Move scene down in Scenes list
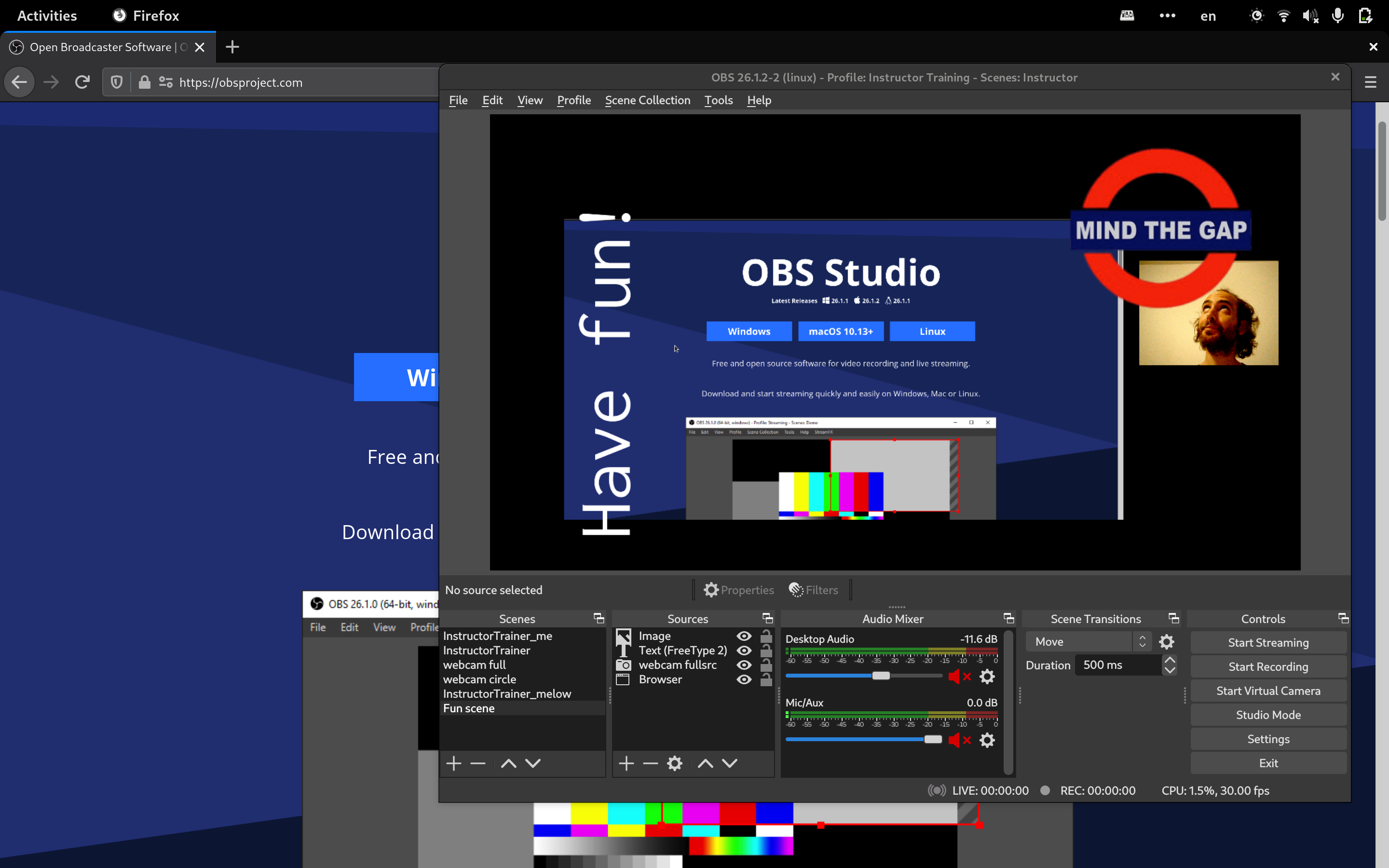The height and width of the screenshot is (868, 1389). tap(533, 763)
